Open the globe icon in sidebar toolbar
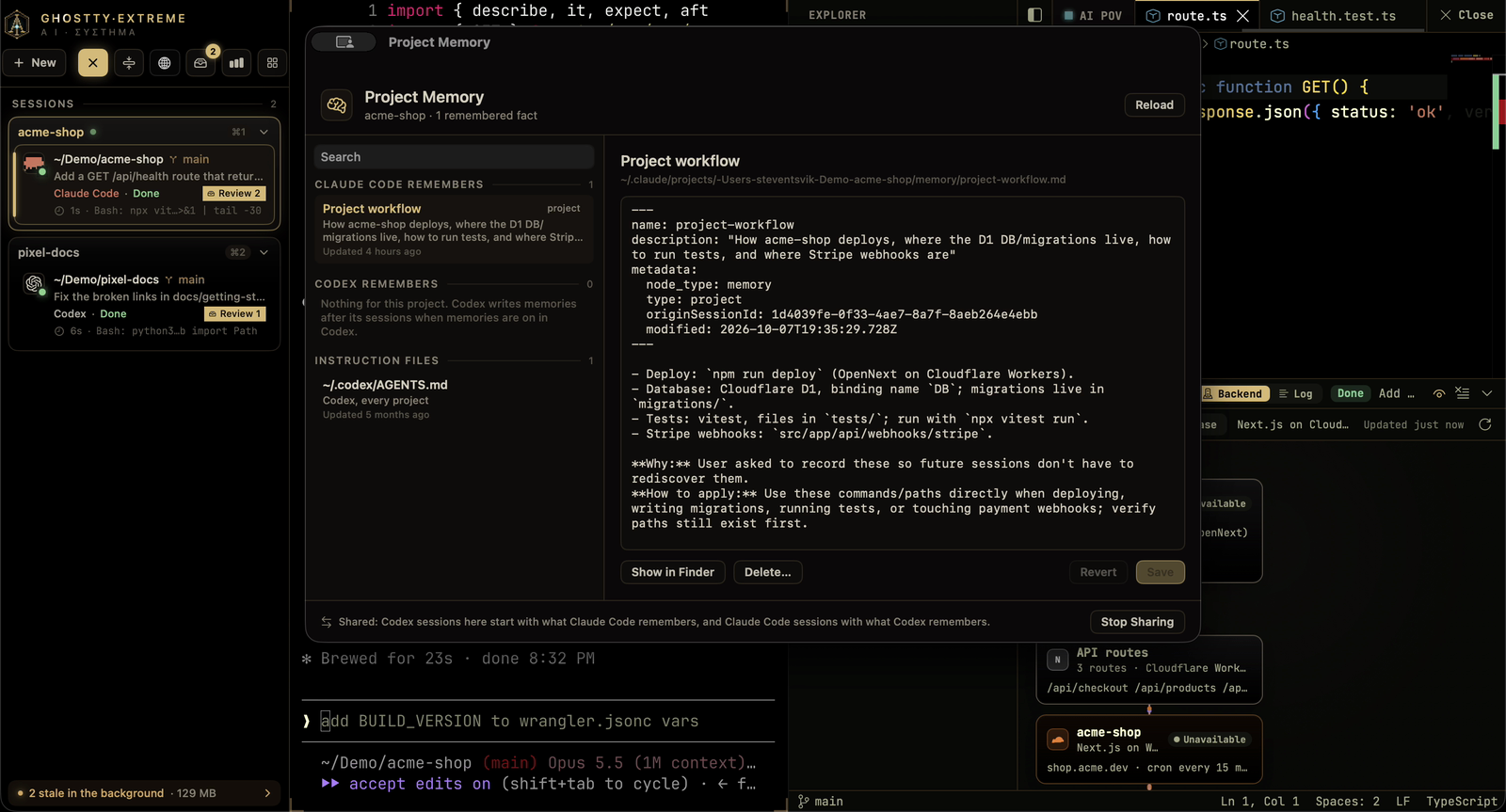Viewport: 1506px width, 812px height. point(165,63)
